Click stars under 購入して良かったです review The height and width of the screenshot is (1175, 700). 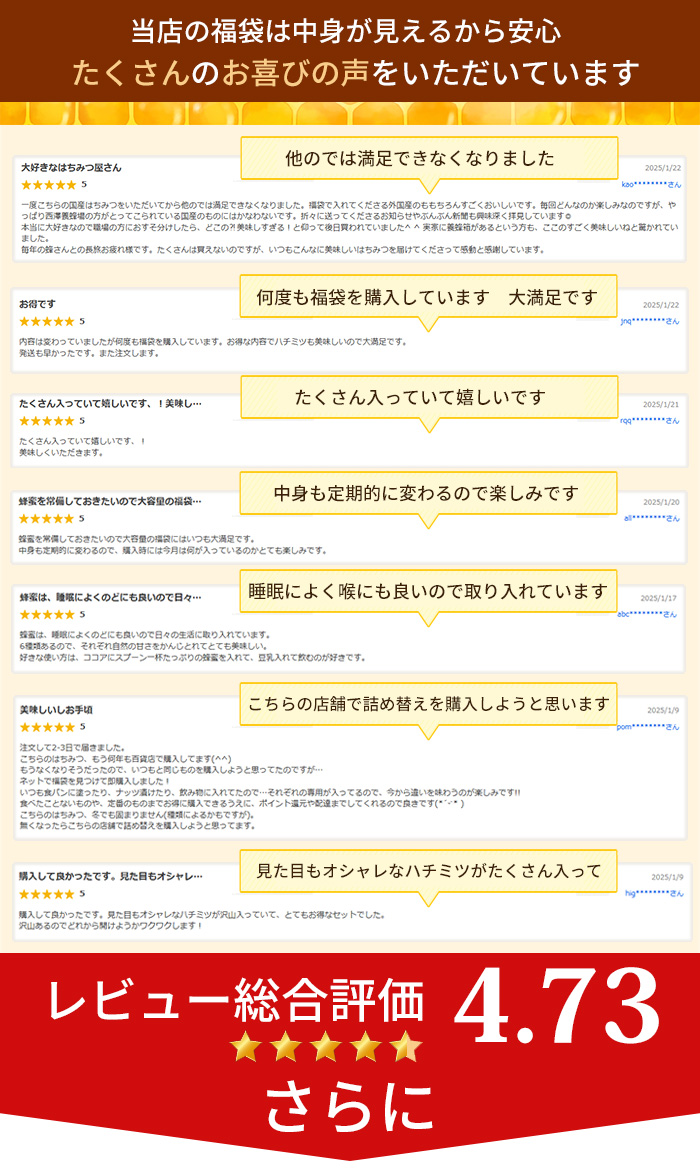tap(47, 893)
